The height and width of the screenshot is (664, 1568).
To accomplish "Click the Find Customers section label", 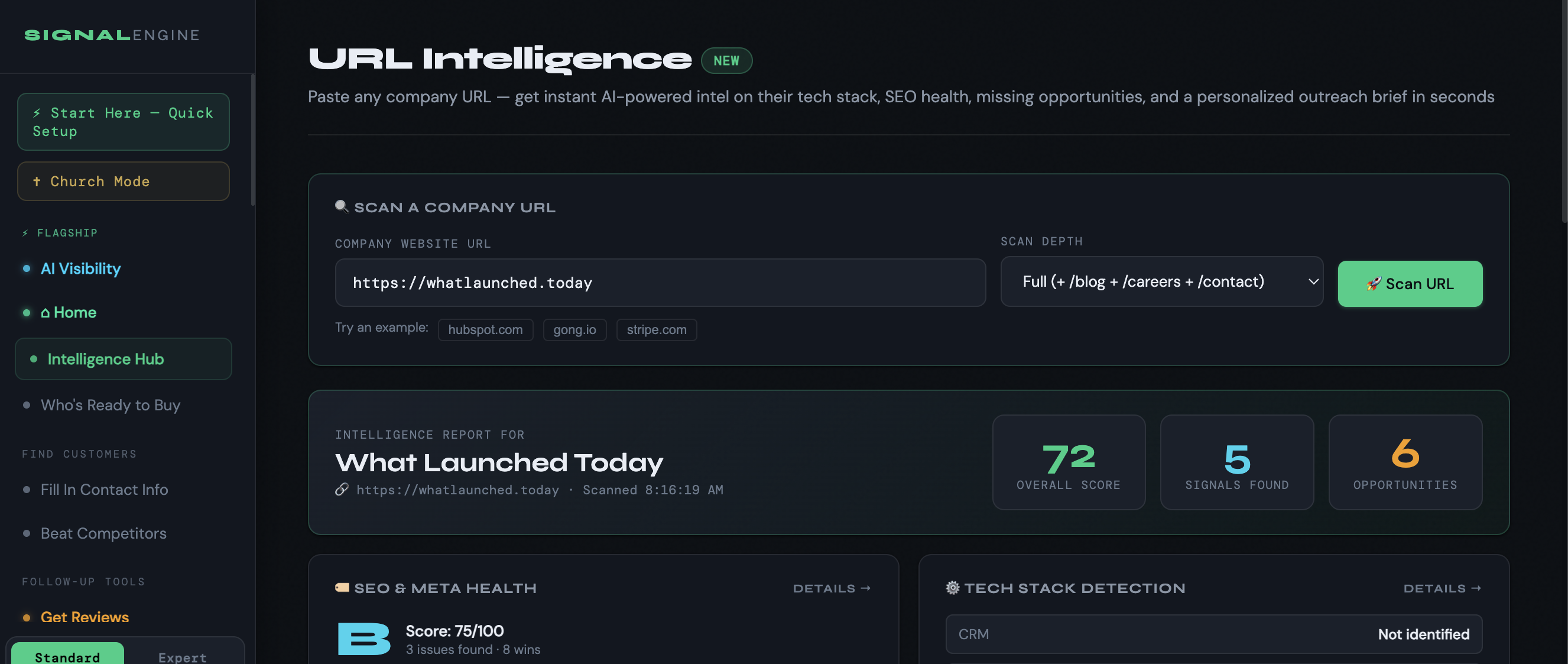I will (79, 454).
